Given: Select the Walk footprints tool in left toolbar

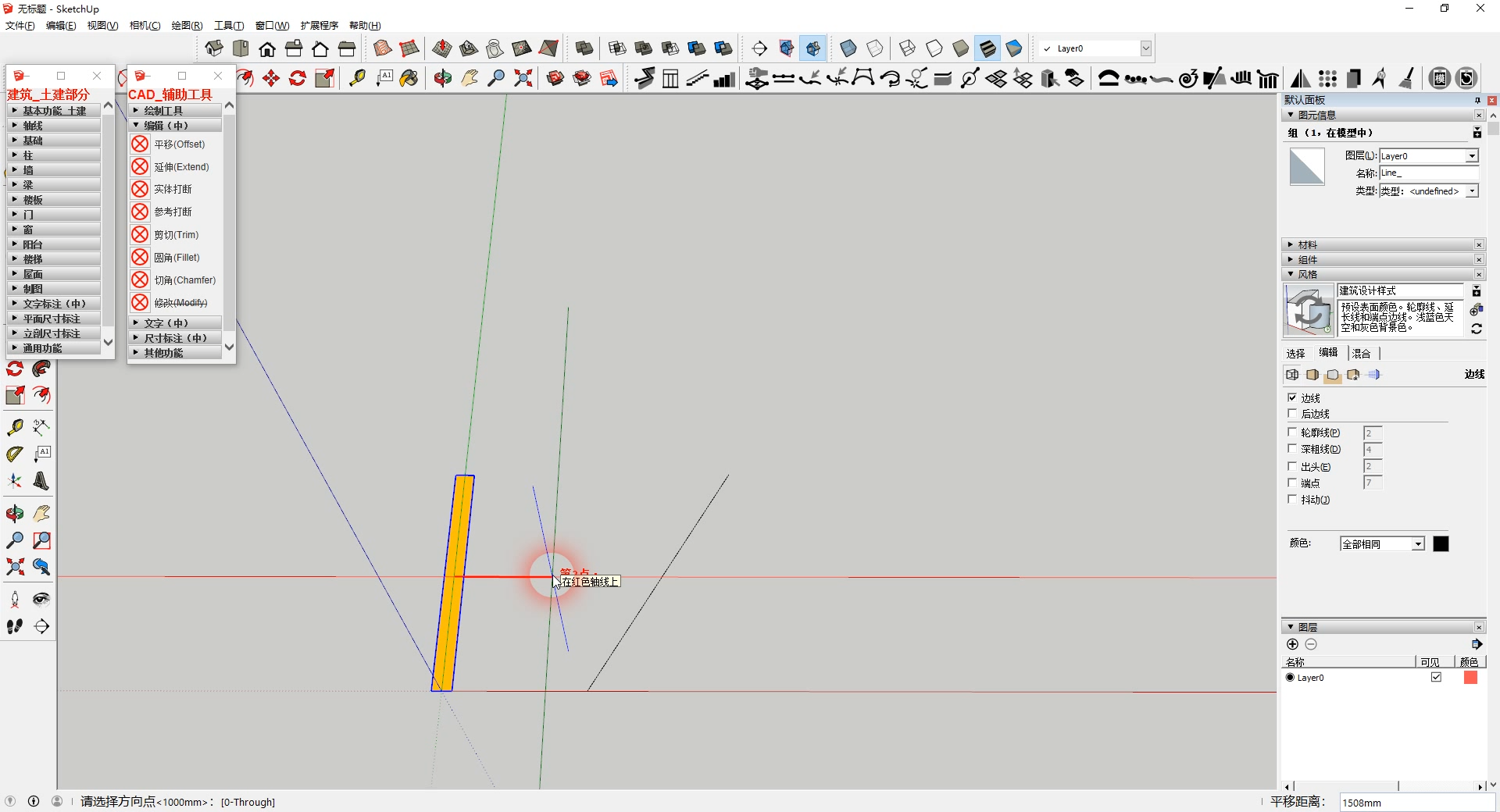Looking at the screenshot, I should click(x=15, y=626).
